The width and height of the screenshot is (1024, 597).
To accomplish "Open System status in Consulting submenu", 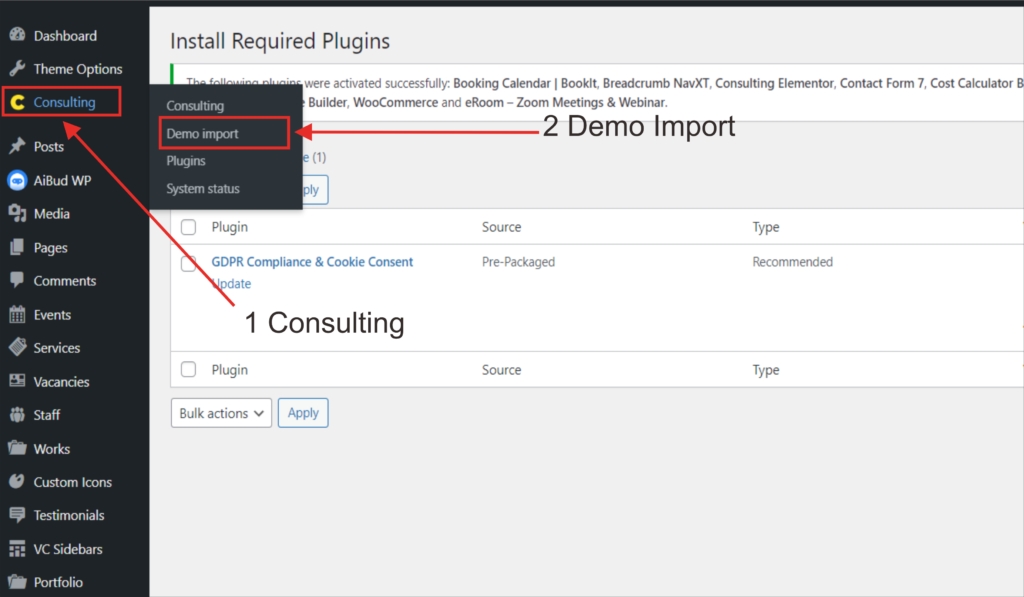I will (x=203, y=189).
